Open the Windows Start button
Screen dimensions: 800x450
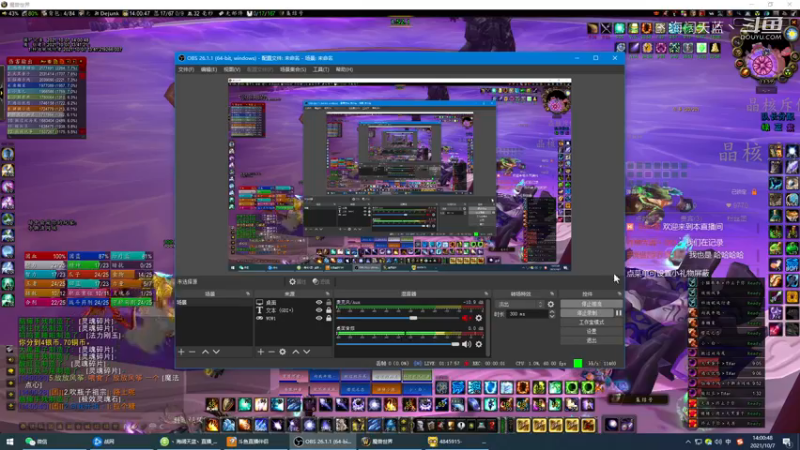pos(10,441)
